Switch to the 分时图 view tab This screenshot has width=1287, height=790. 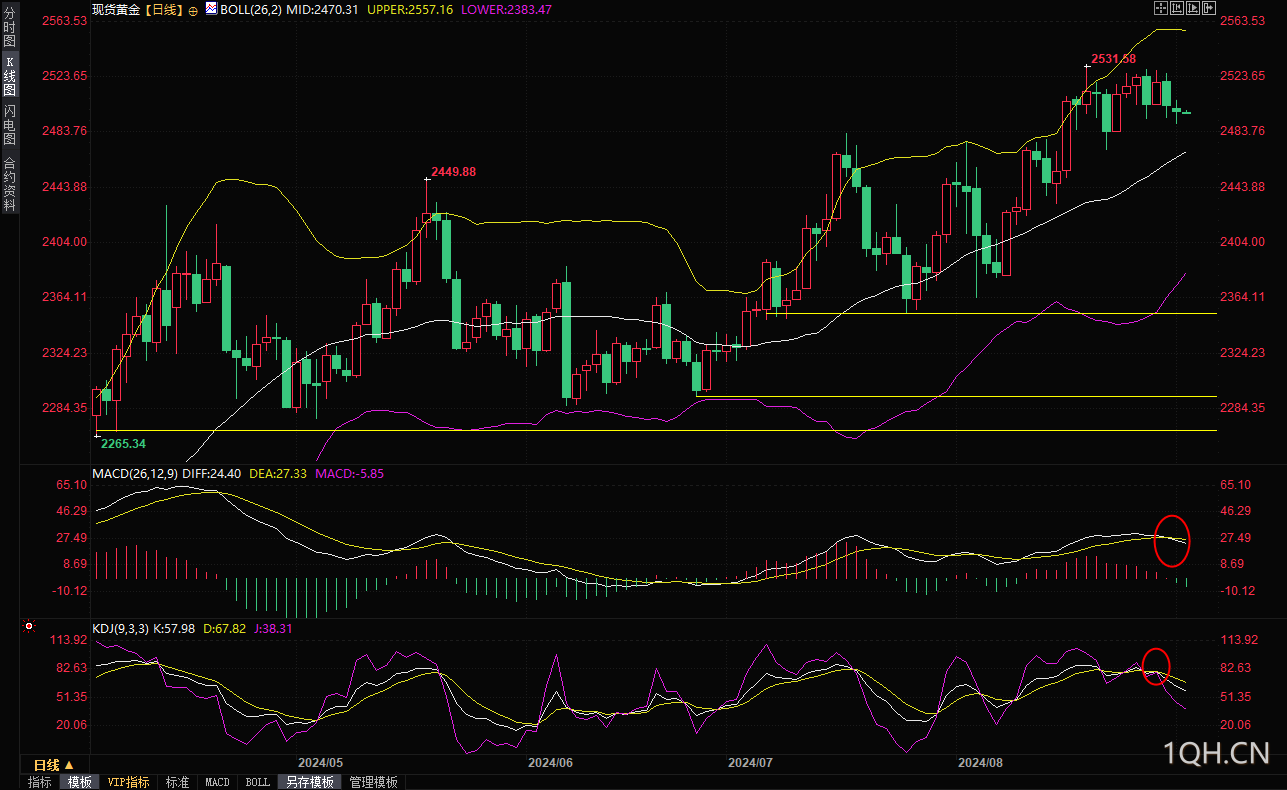(9, 28)
